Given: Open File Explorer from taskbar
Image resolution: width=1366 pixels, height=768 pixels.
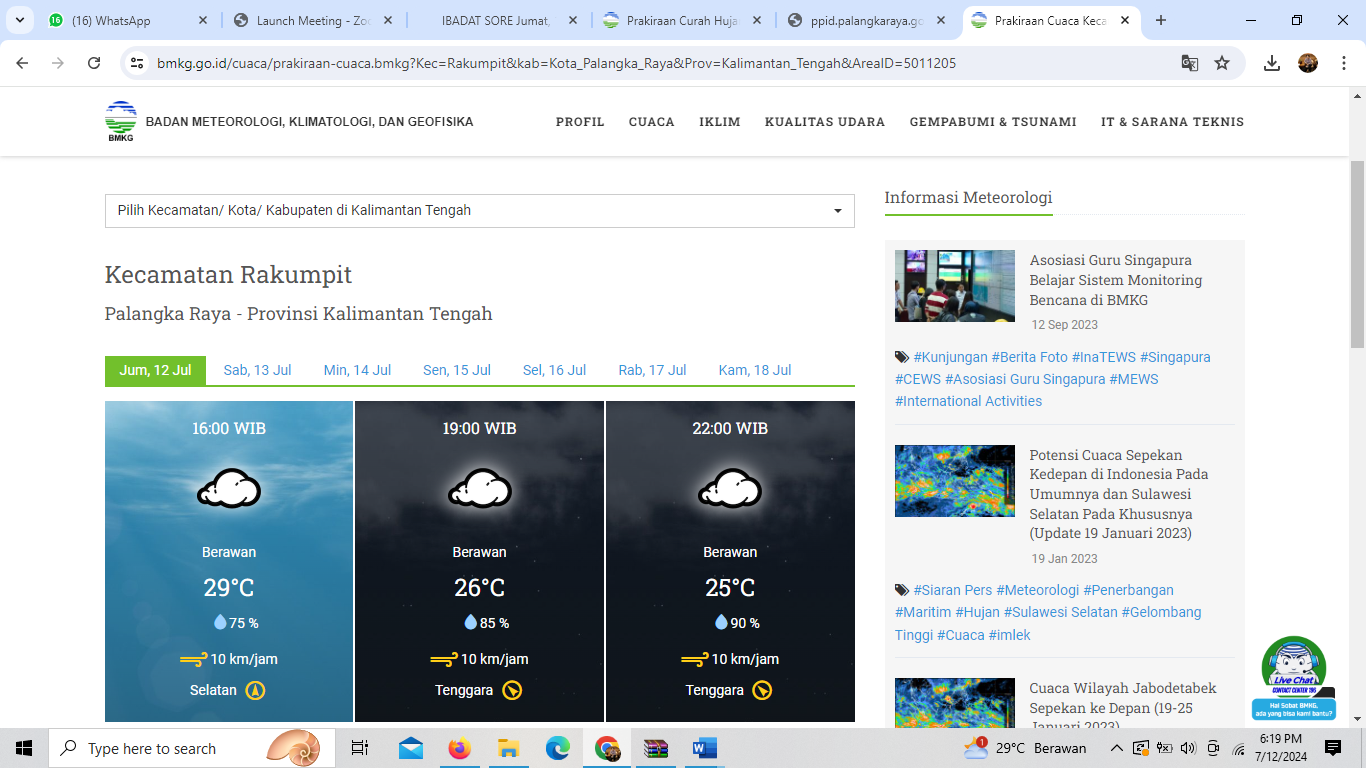Looking at the screenshot, I should coord(508,748).
